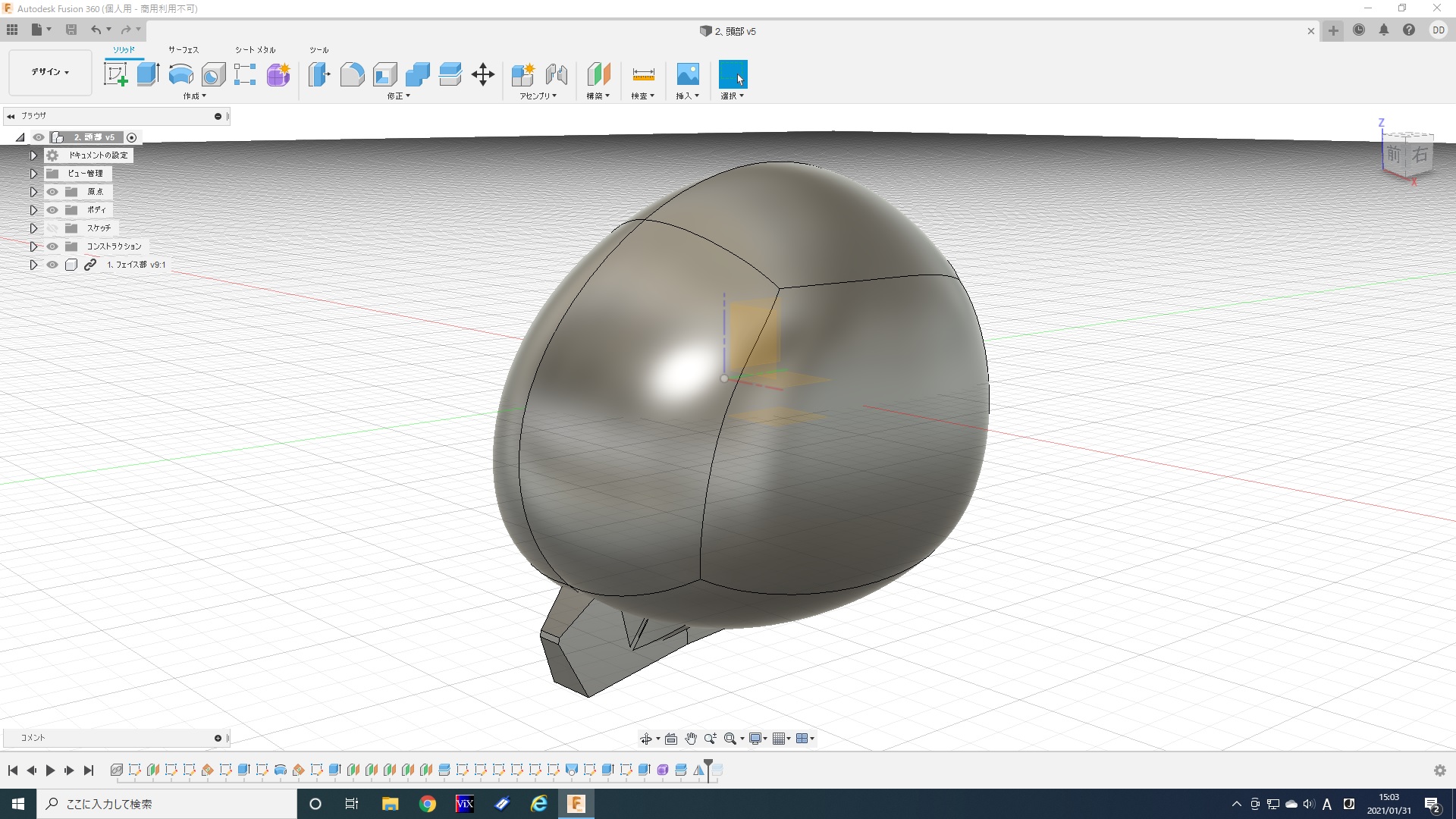Screen dimensions: 1456x819
Task: Switch to the サーフェス tab
Action: (183, 49)
